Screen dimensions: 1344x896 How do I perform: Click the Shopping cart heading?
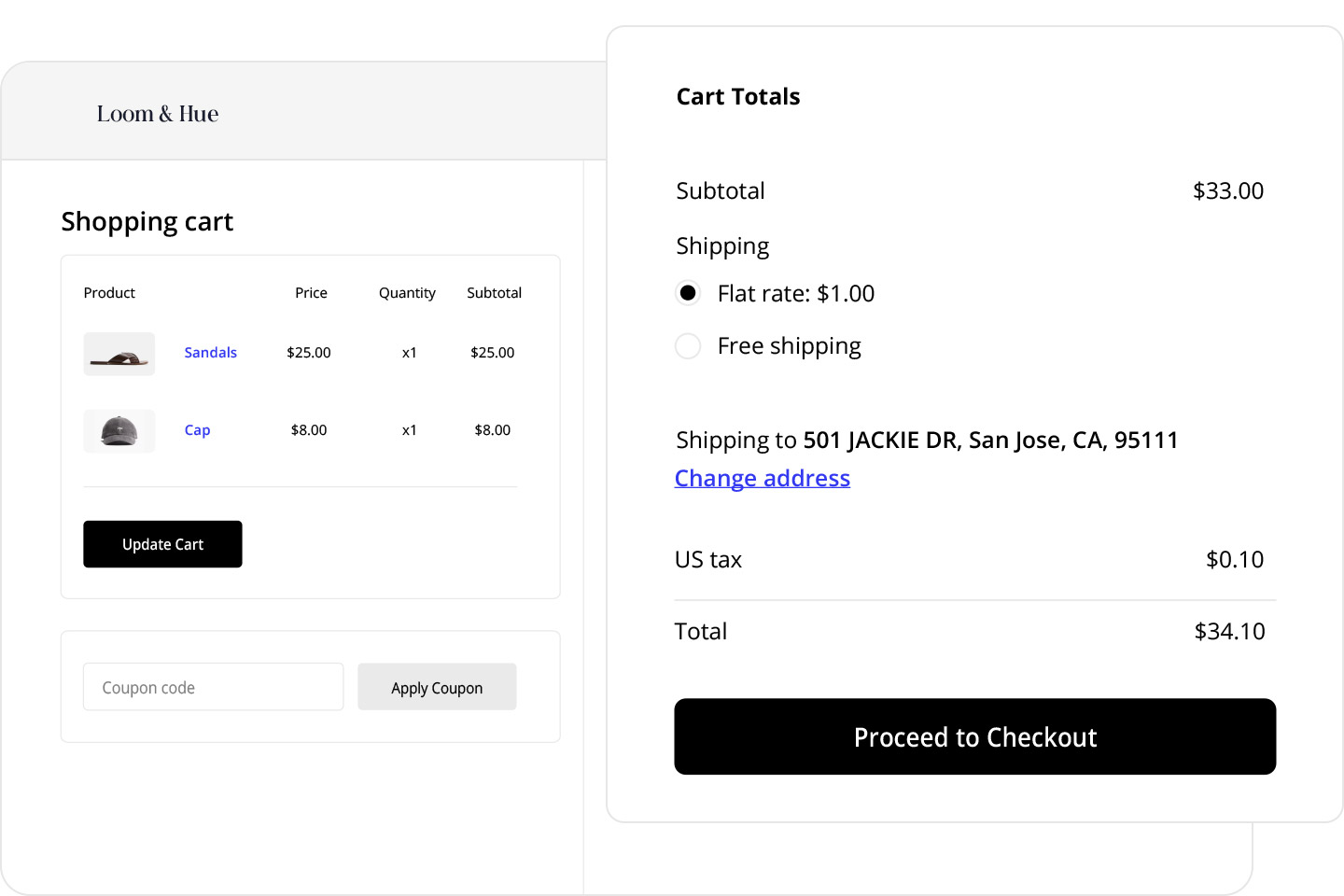pyautogui.click(x=147, y=221)
